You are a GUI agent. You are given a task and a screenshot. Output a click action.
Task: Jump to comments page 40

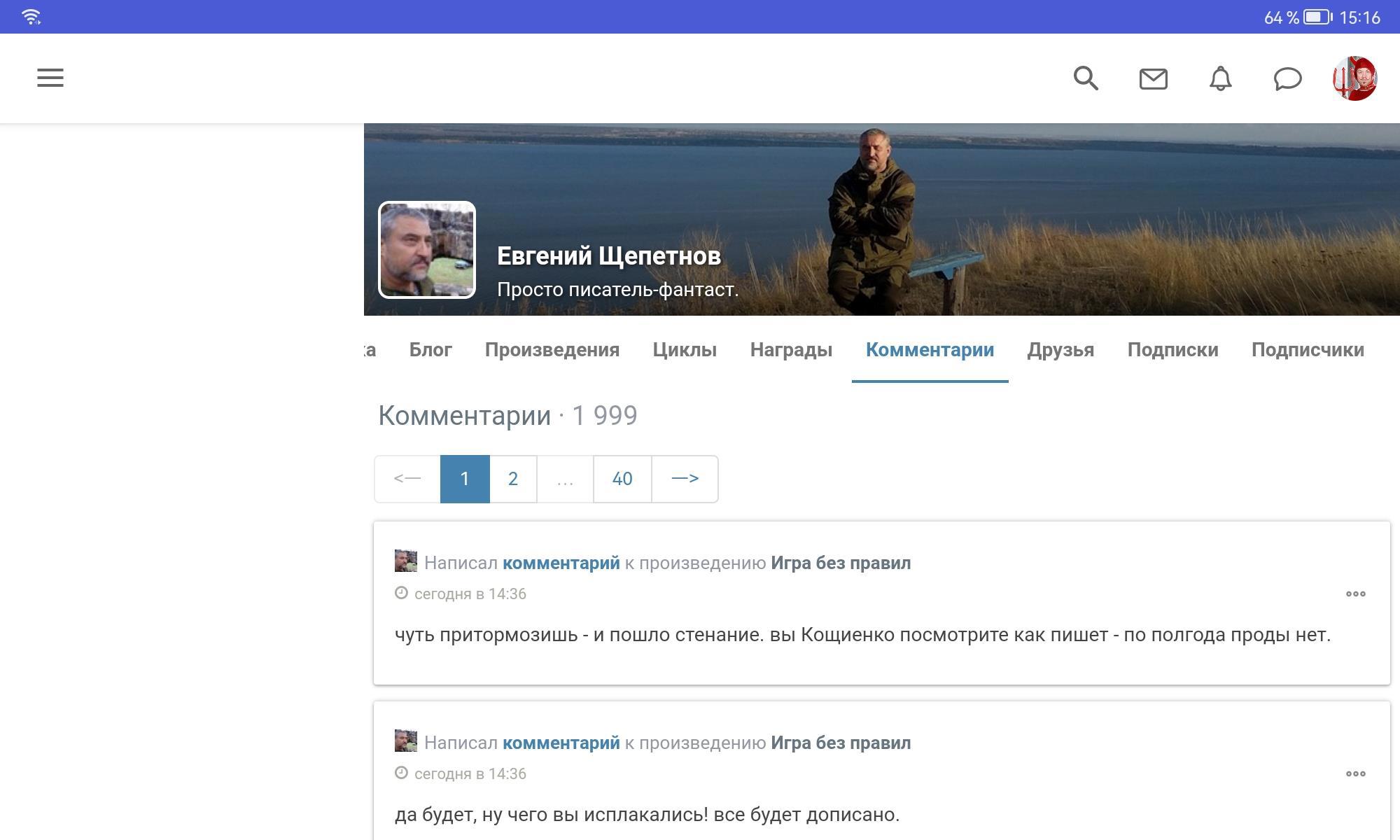tap(622, 479)
